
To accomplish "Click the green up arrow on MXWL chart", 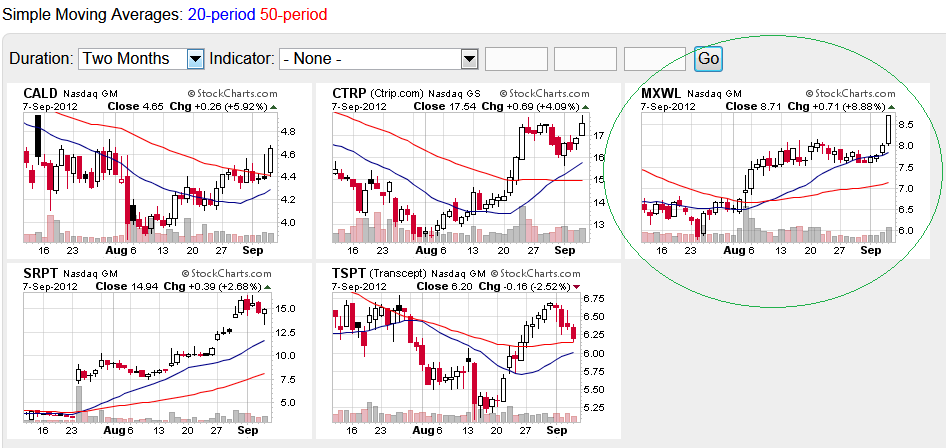I will pos(891,107).
